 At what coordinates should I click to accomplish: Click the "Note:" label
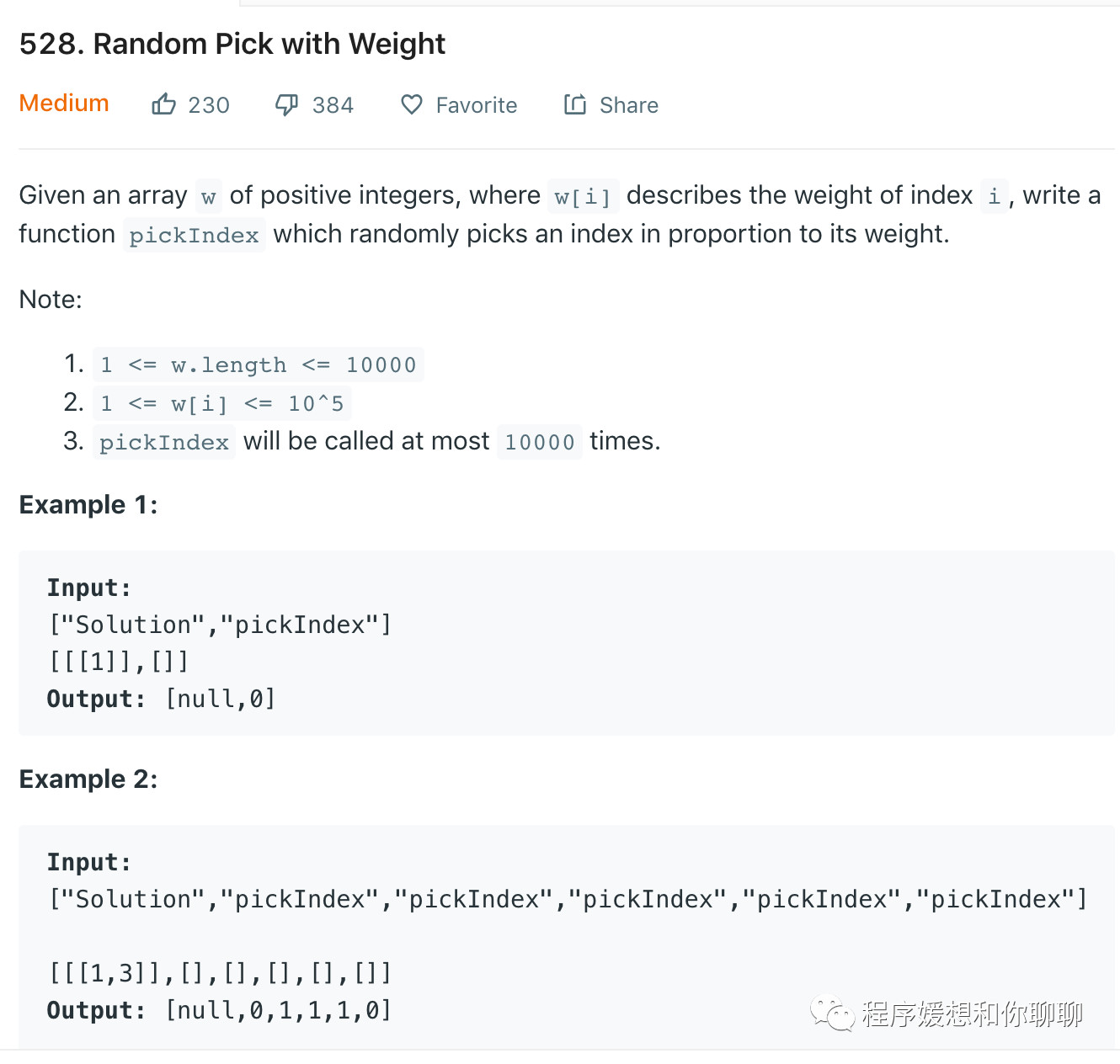point(51,300)
